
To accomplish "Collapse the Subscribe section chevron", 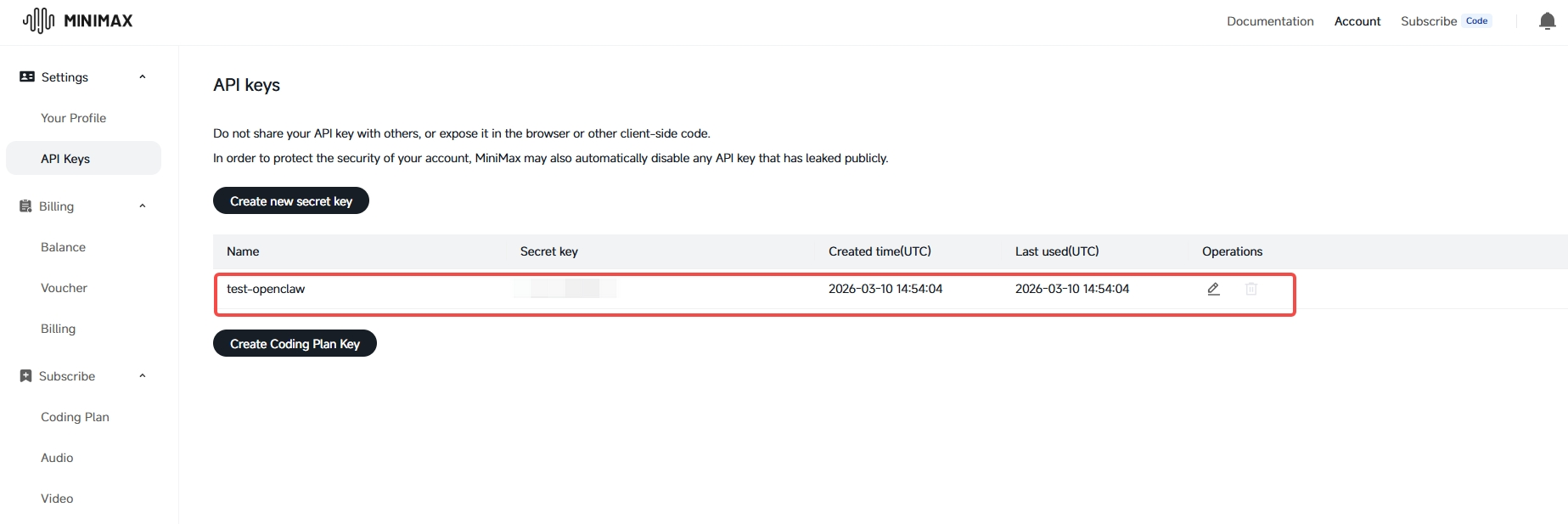I will pos(143,376).
